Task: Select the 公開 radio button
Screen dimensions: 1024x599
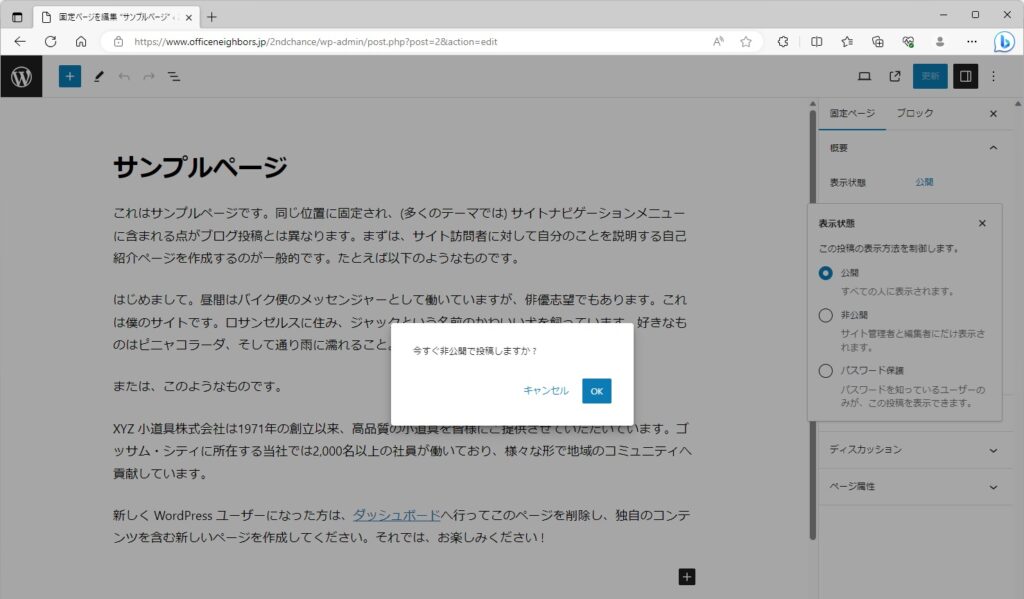Action: point(825,273)
